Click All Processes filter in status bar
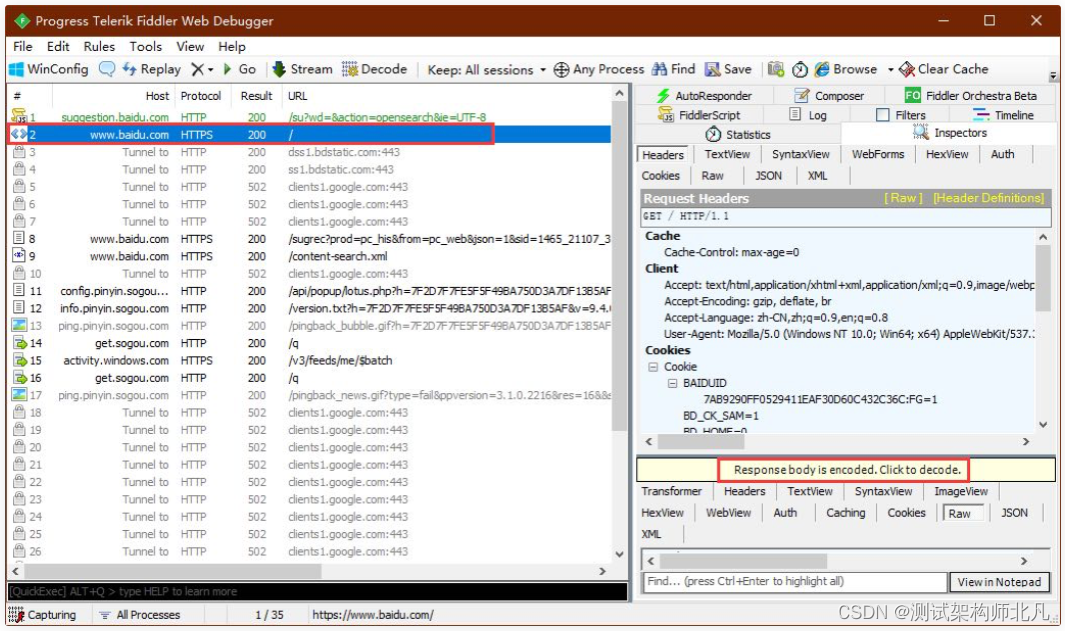Viewport: 1065px width, 631px height. pos(140,615)
